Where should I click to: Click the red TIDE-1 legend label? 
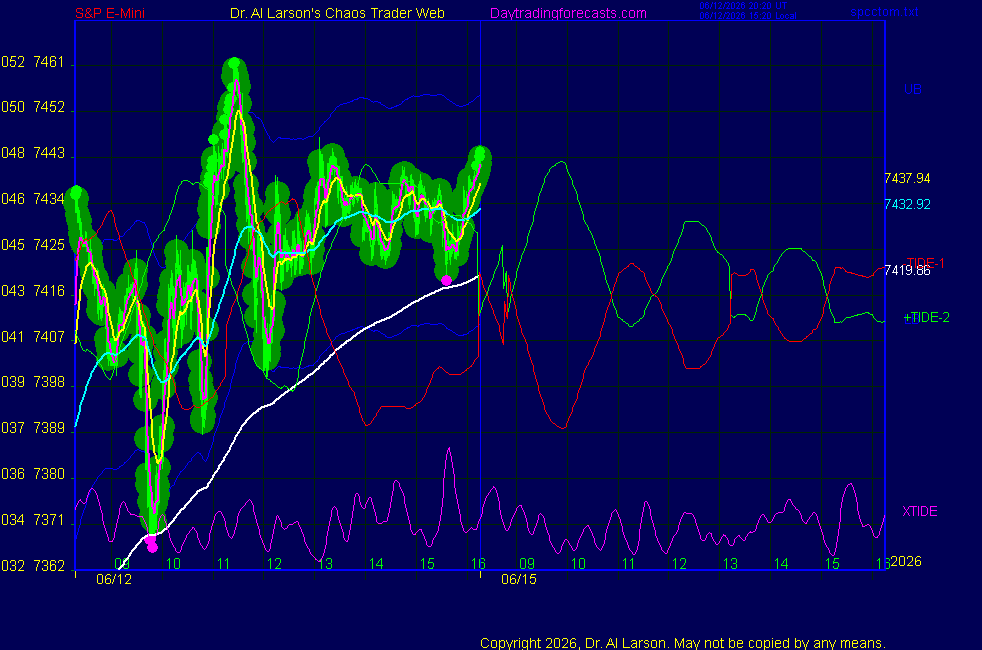[x=925, y=262]
